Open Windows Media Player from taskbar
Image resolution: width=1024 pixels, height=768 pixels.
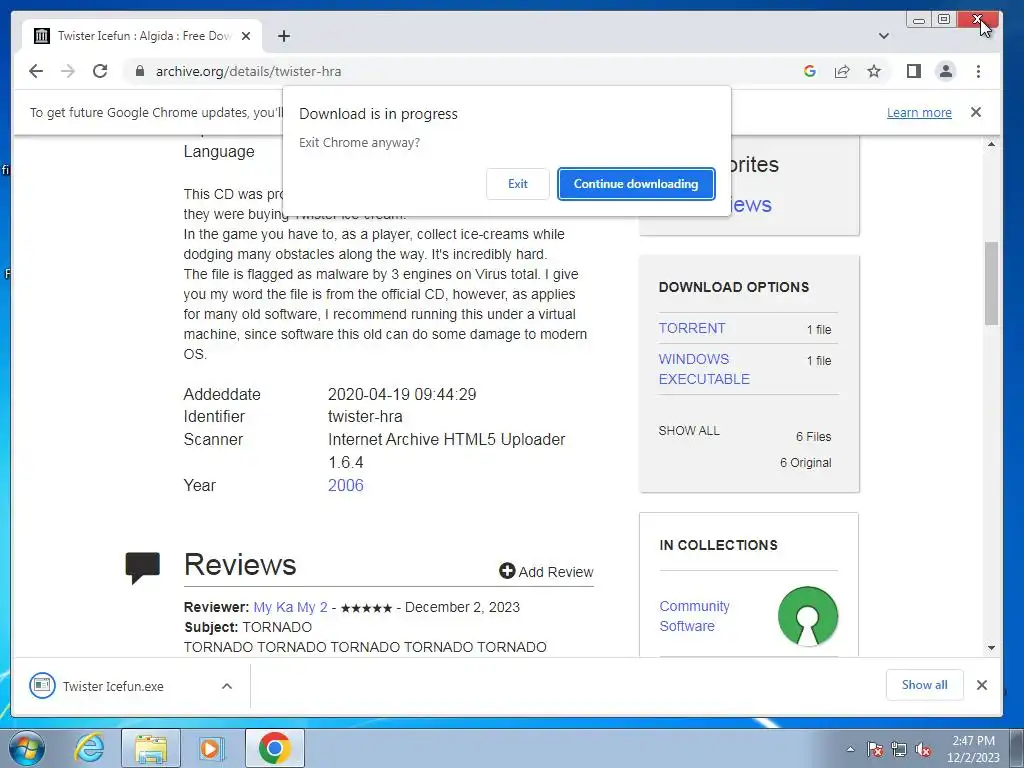pyautogui.click(x=210, y=748)
